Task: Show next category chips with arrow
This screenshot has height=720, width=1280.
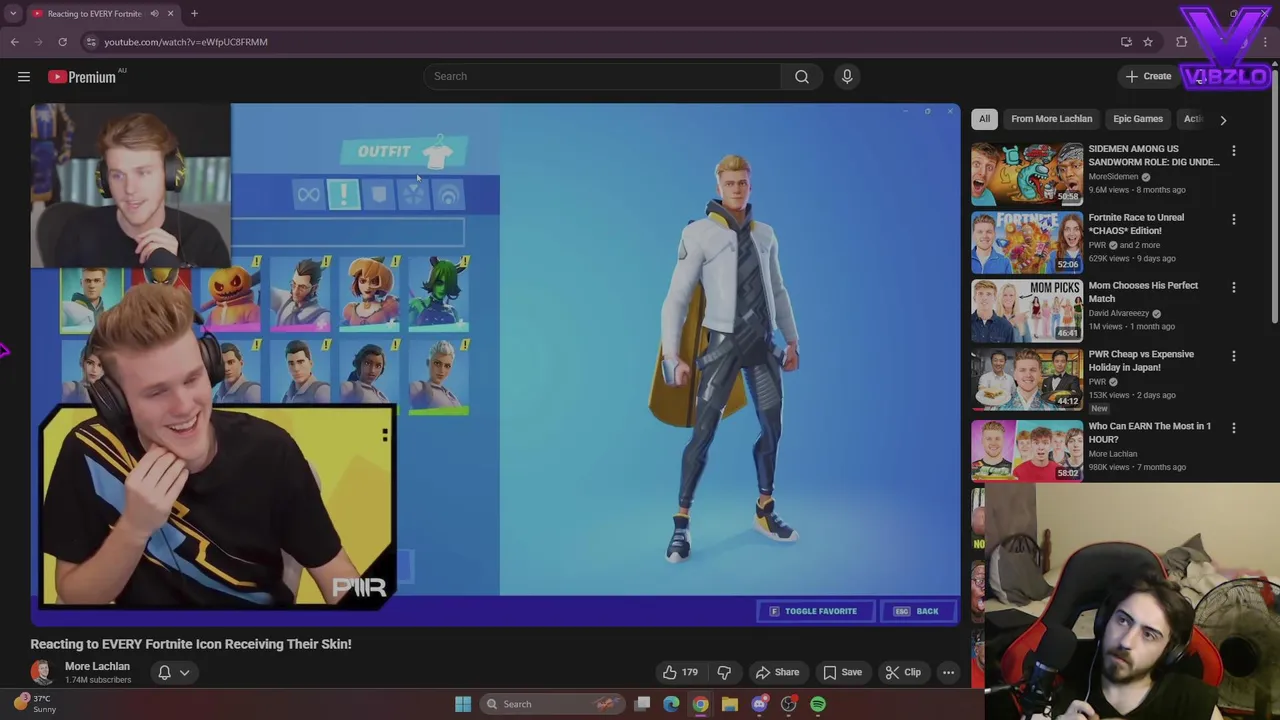Action: 1222,119
